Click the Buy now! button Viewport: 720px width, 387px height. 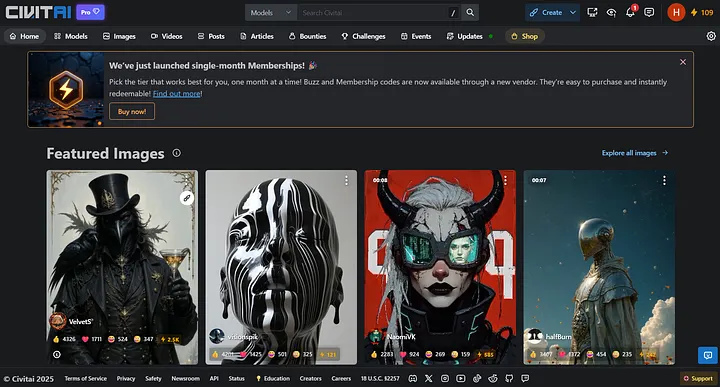coord(132,111)
